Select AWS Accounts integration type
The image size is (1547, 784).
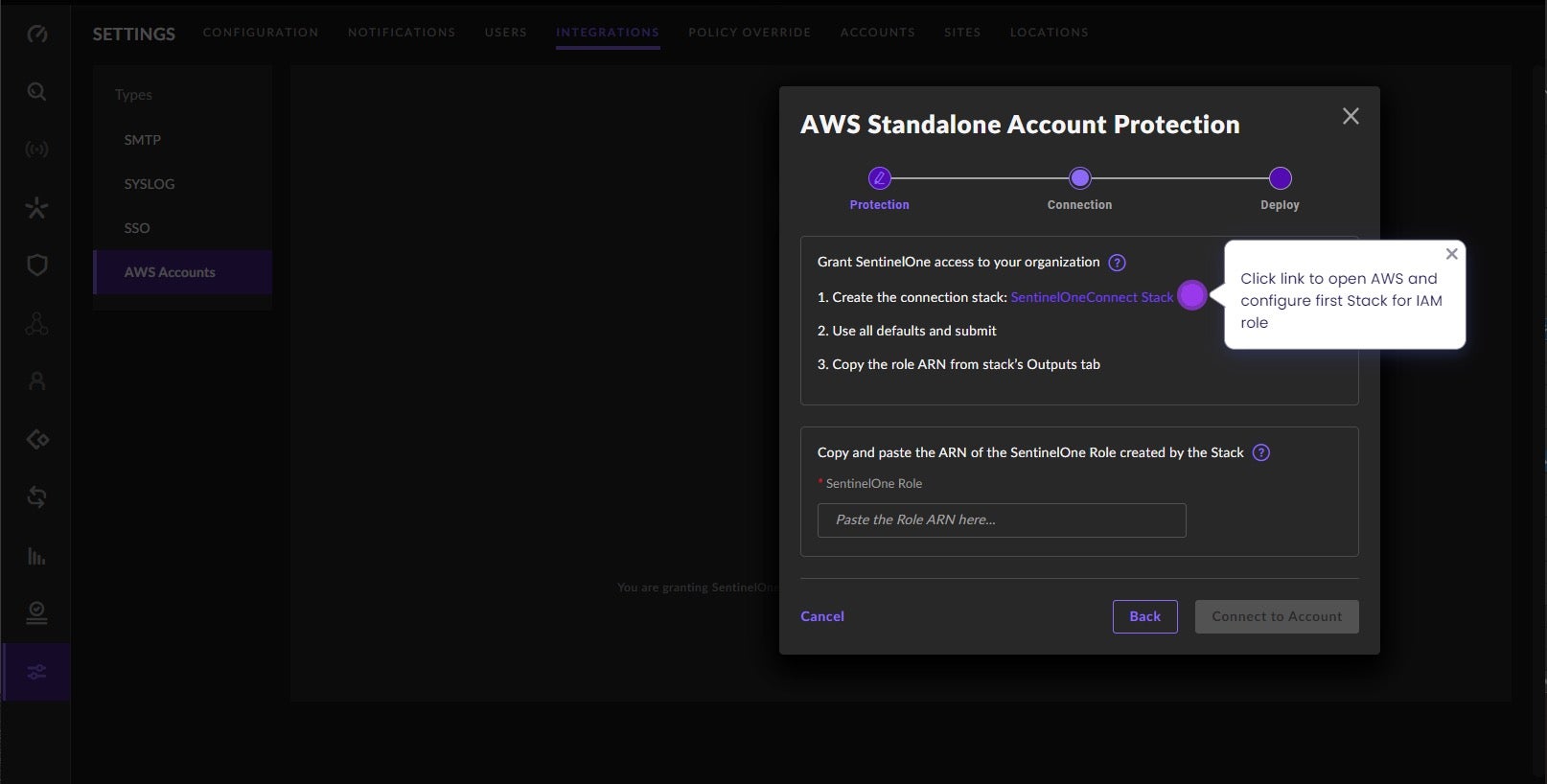click(x=170, y=272)
